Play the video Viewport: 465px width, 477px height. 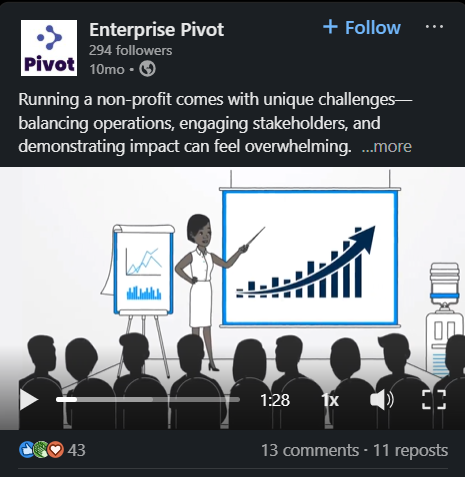[29, 399]
